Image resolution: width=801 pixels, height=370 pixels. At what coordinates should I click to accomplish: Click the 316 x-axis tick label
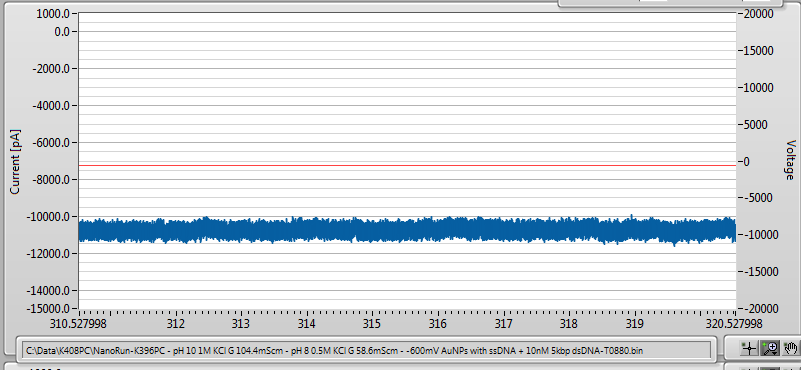(438, 324)
